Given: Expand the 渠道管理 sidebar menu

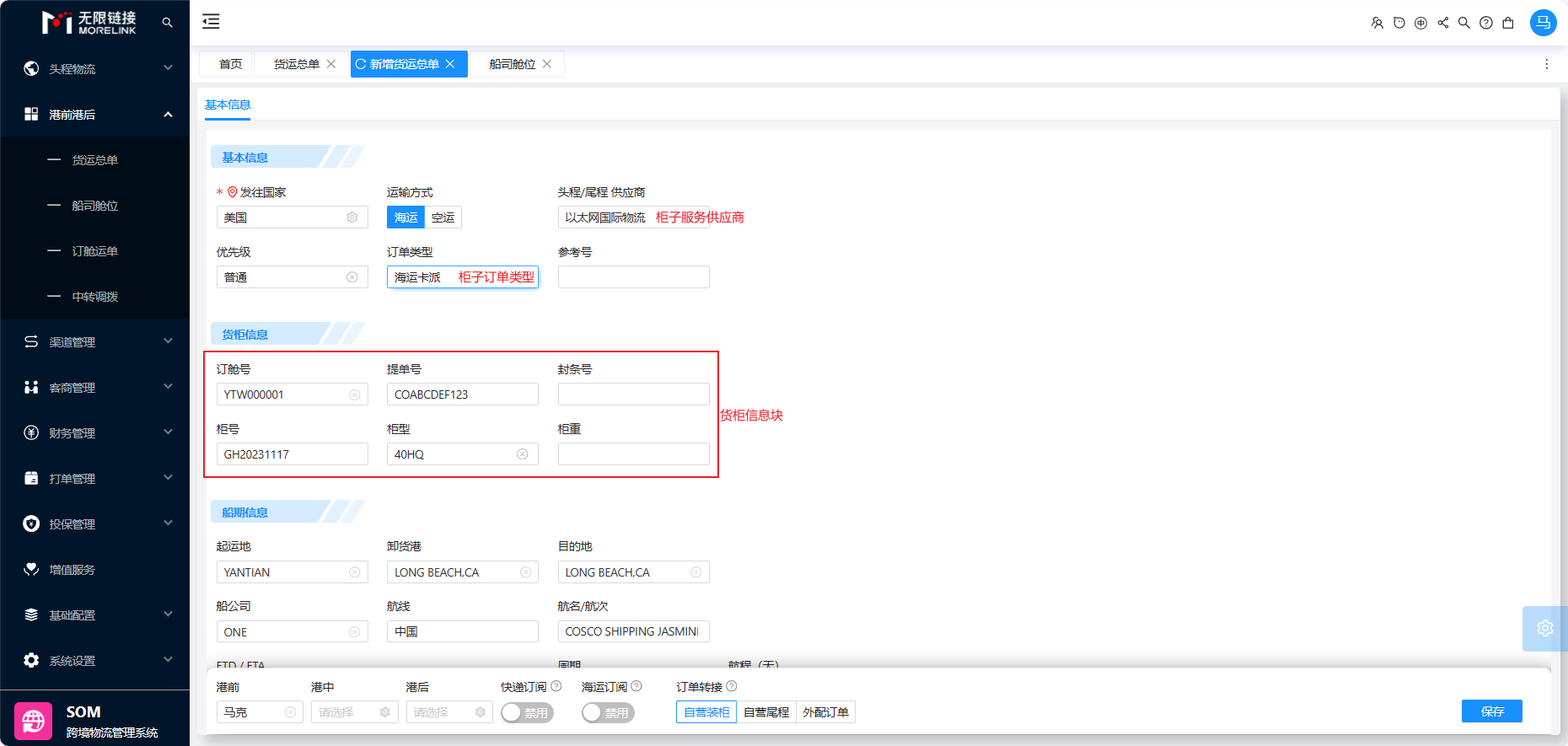Looking at the screenshot, I should point(95,342).
